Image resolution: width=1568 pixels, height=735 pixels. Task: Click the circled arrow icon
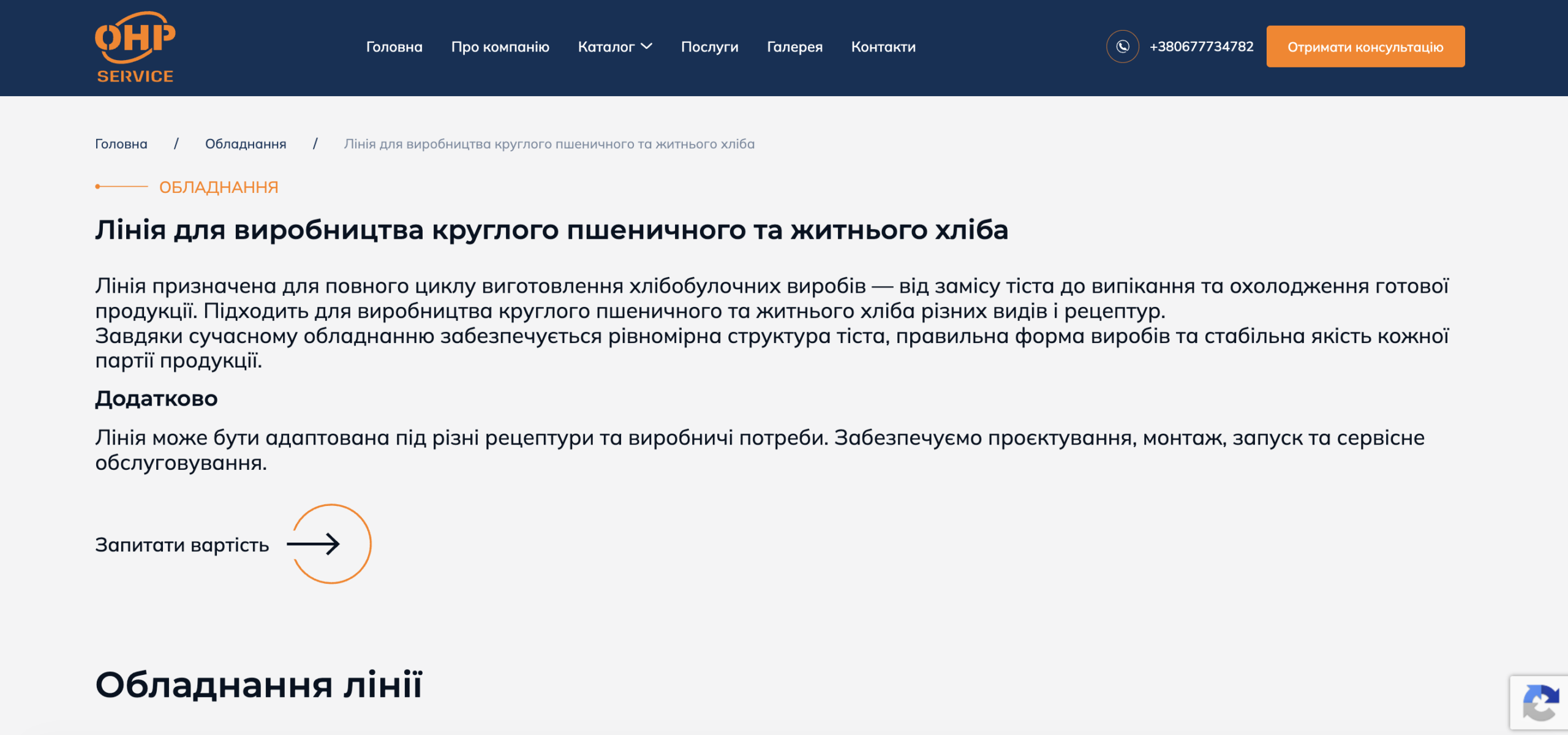(x=331, y=544)
